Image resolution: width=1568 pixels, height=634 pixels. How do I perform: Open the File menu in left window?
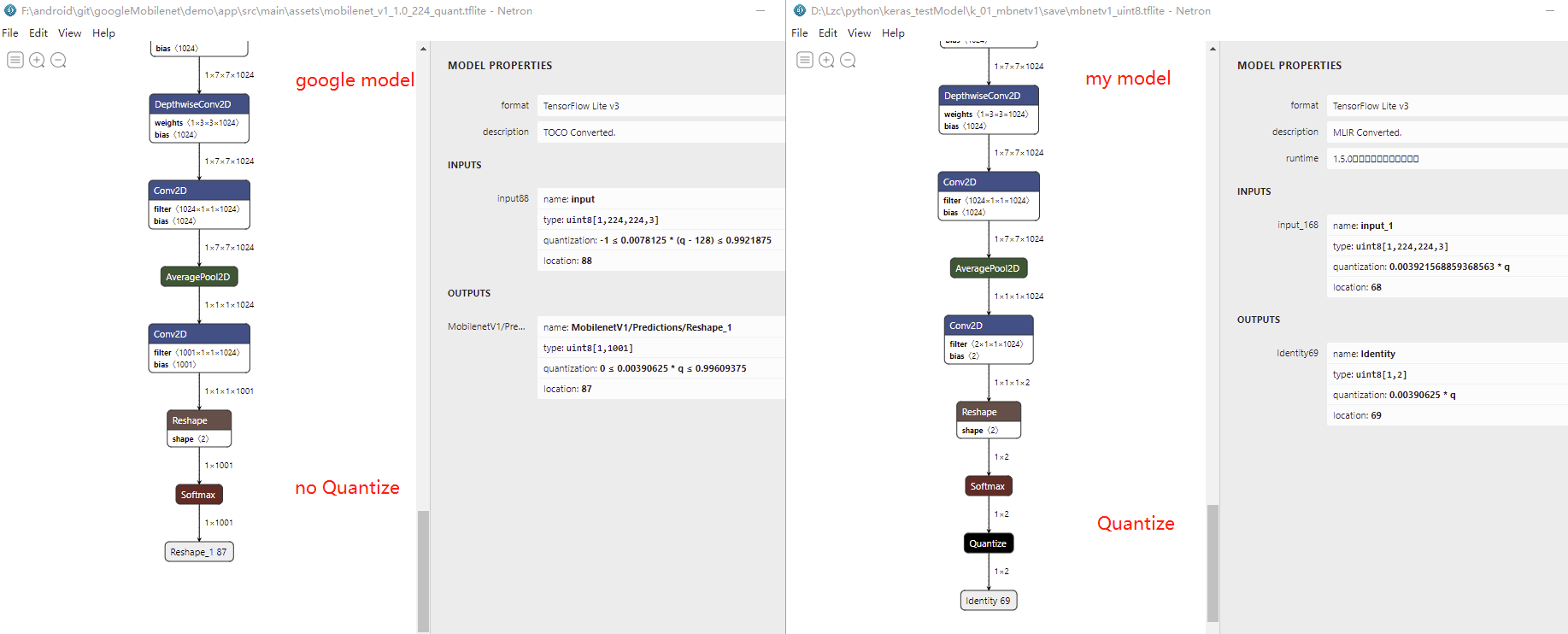(10, 33)
